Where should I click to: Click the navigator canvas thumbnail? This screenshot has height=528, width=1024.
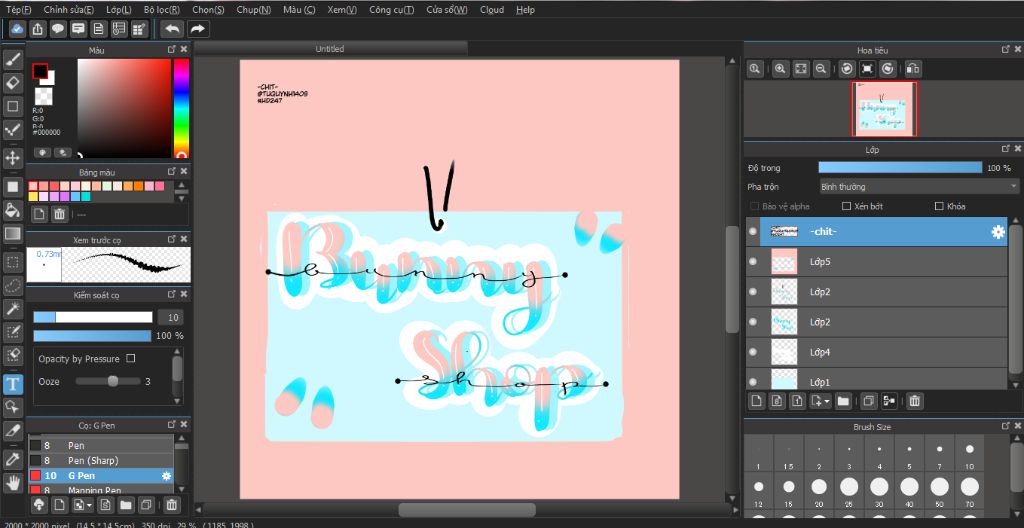click(x=884, y=109)
